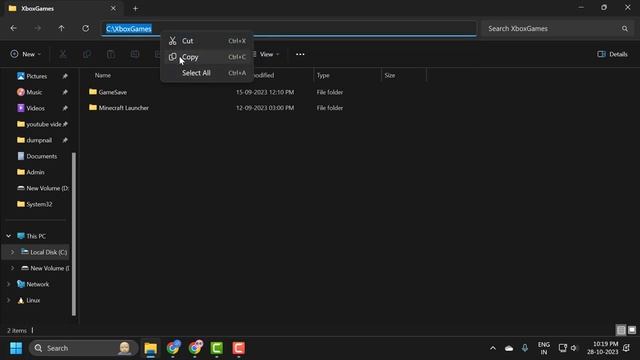640x360 pixels.
Task: Collapse the This PC tree node
Action: [x=9, y=236]
